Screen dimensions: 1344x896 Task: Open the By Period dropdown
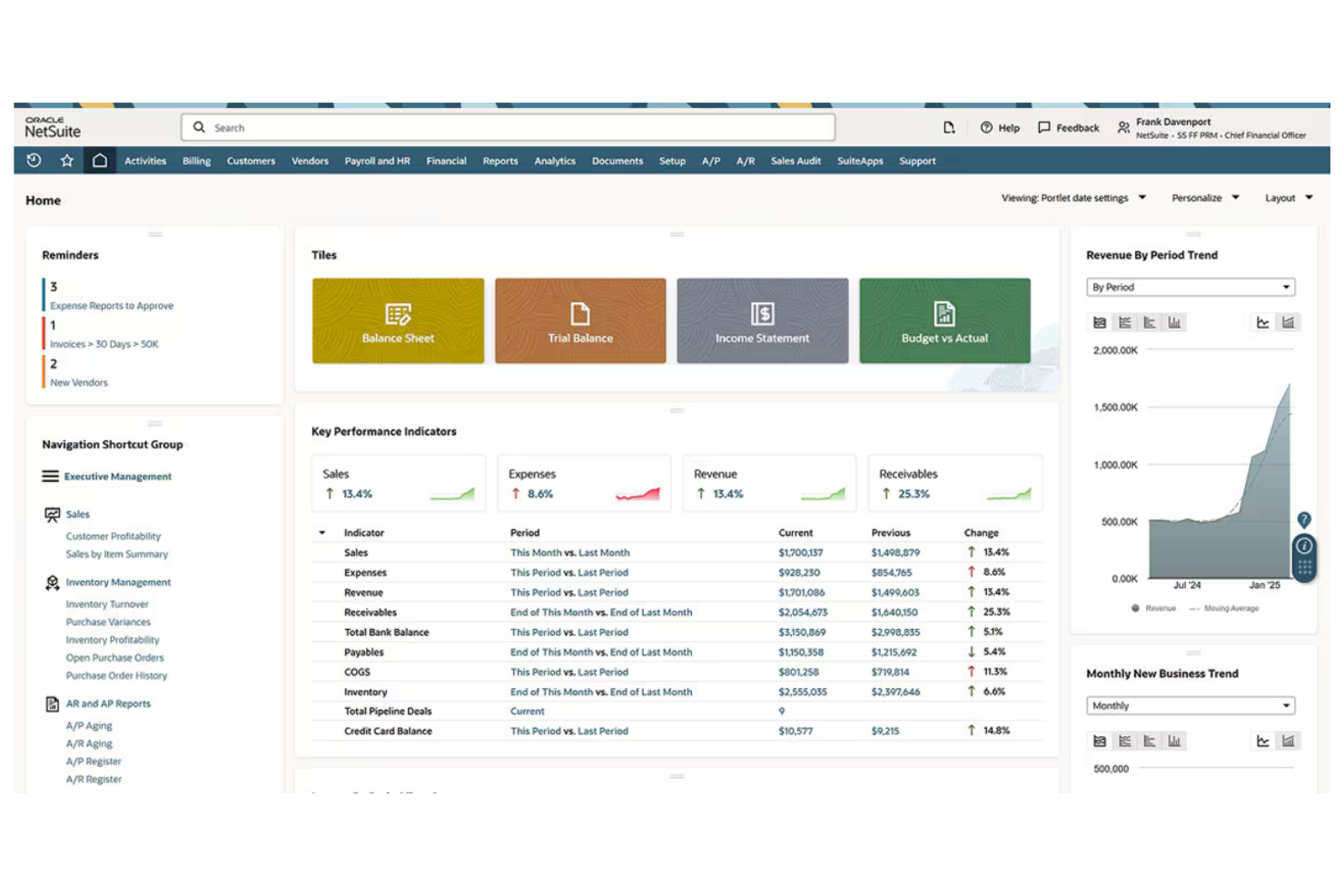pyautogui.click(x=1190, y=287)
